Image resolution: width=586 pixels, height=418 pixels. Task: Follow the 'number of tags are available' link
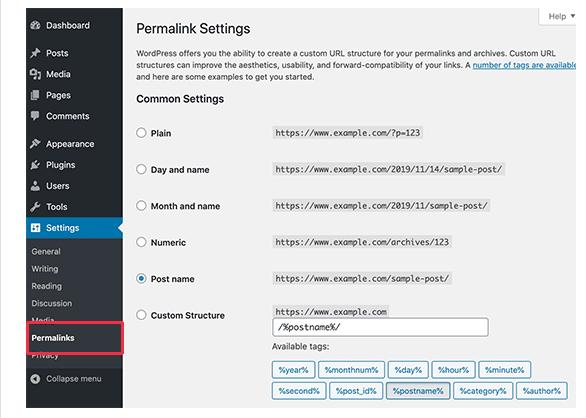tap(524, 65)
